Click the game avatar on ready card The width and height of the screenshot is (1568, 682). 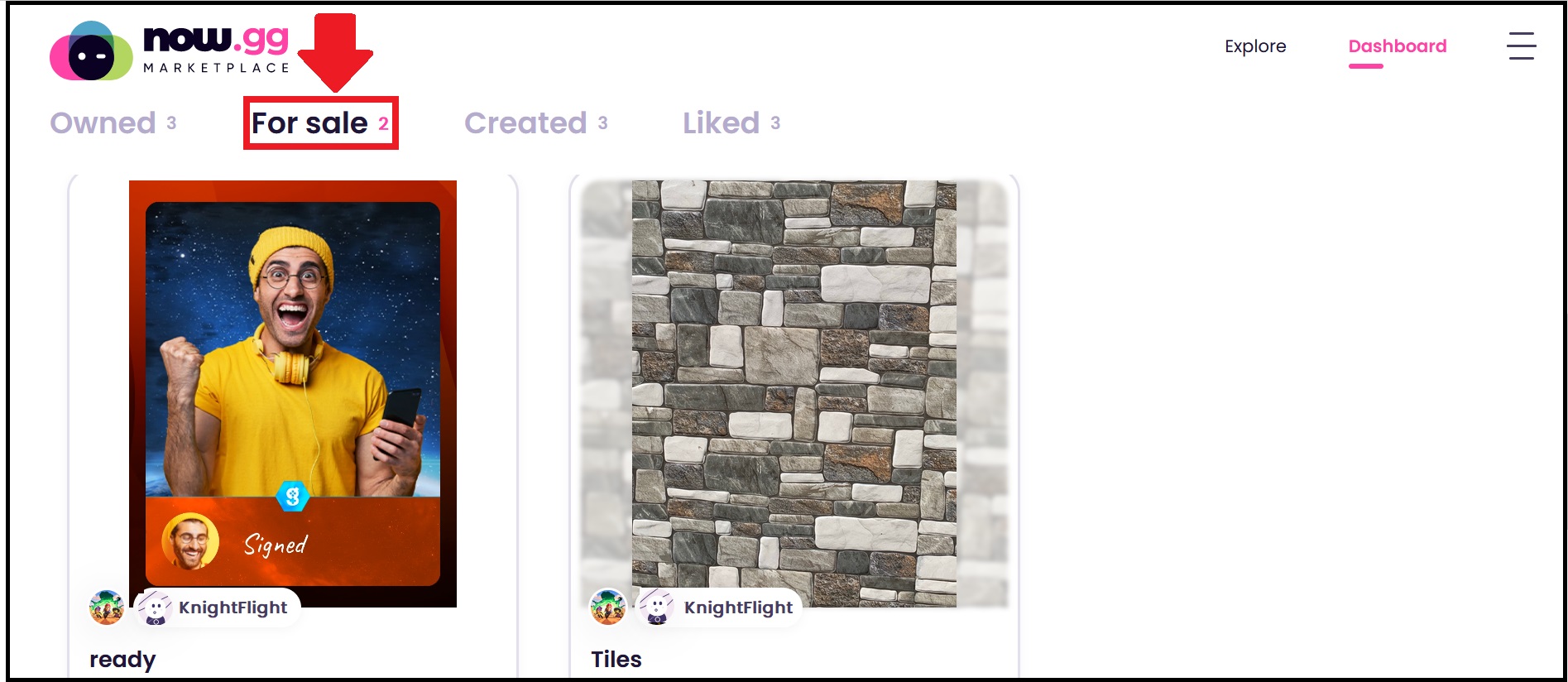[x=107, y=608]
